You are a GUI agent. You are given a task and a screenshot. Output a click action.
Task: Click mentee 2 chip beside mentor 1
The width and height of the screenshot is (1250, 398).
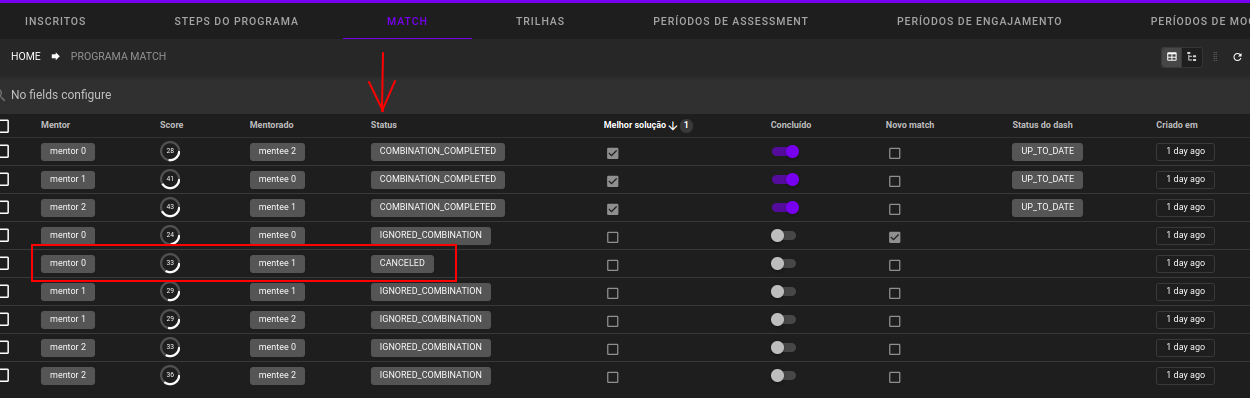pos(277,319)
